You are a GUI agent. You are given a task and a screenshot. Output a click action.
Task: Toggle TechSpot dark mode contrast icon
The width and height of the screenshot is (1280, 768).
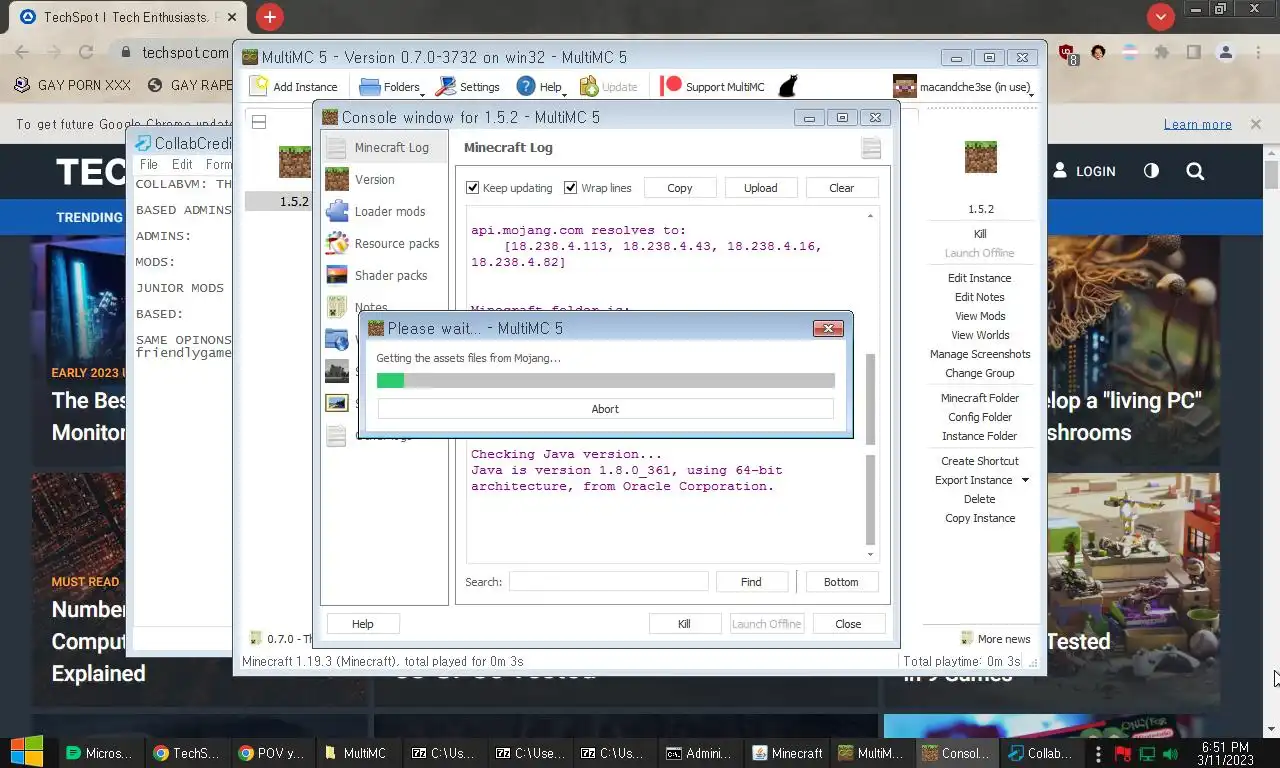coord(1151,171)
